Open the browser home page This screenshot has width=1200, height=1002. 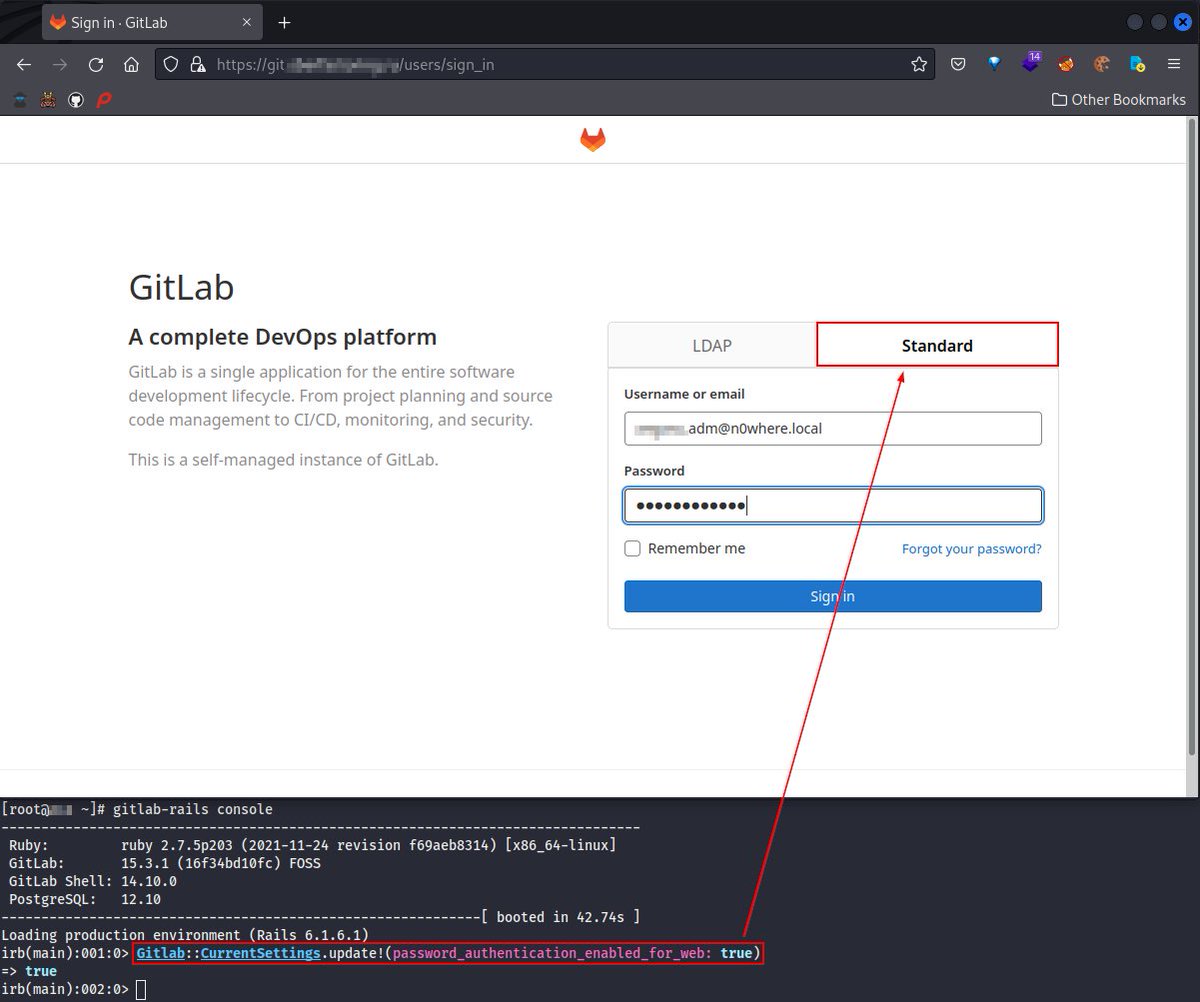coord(131,65)
